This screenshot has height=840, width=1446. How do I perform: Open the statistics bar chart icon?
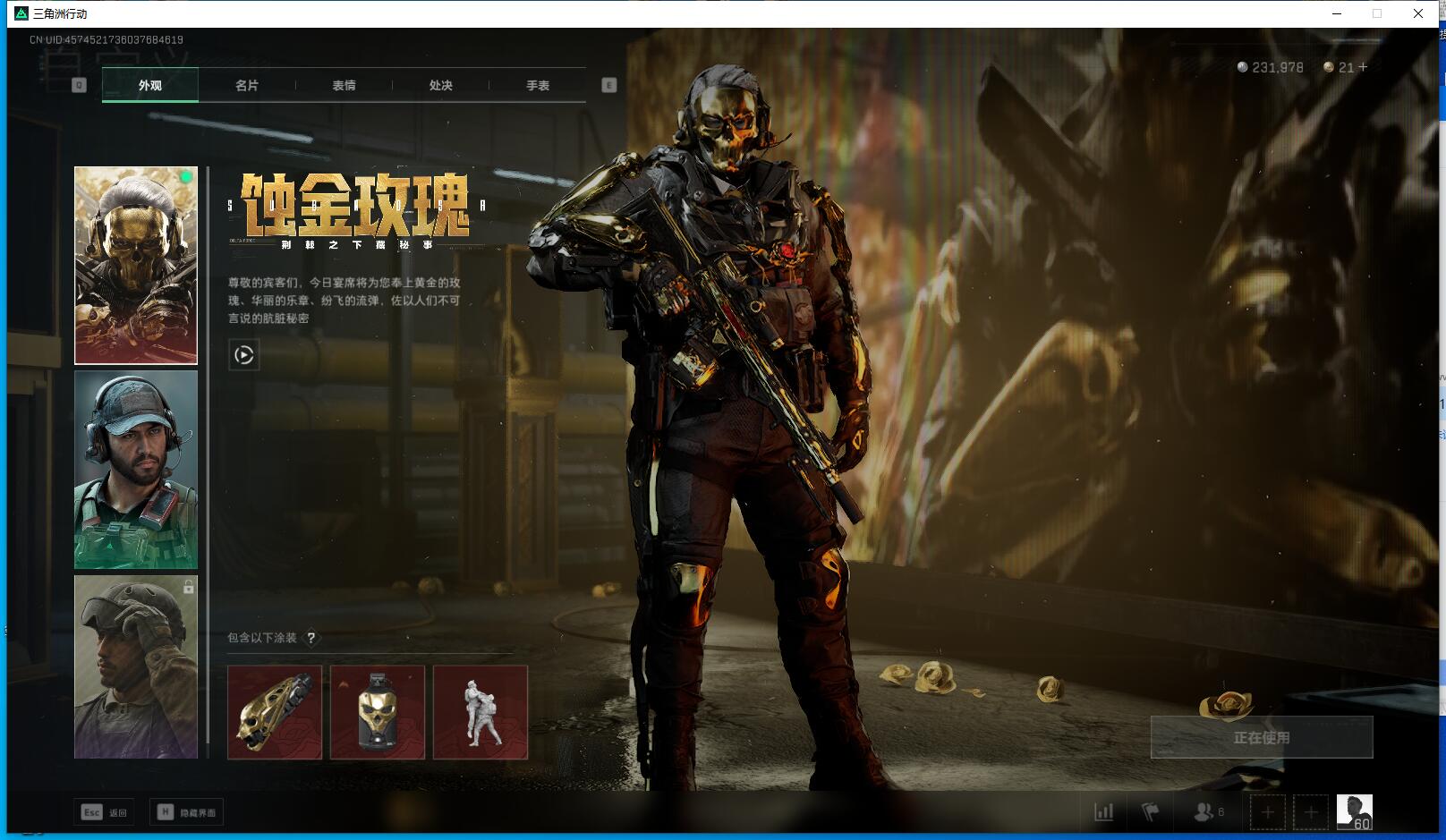1104,812
